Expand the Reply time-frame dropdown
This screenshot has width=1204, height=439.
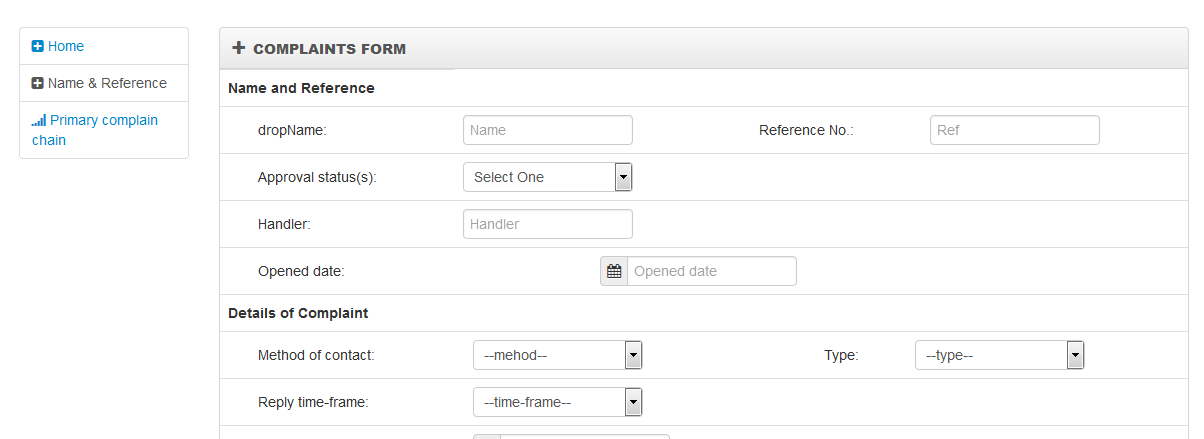click(x=556, y=402)
